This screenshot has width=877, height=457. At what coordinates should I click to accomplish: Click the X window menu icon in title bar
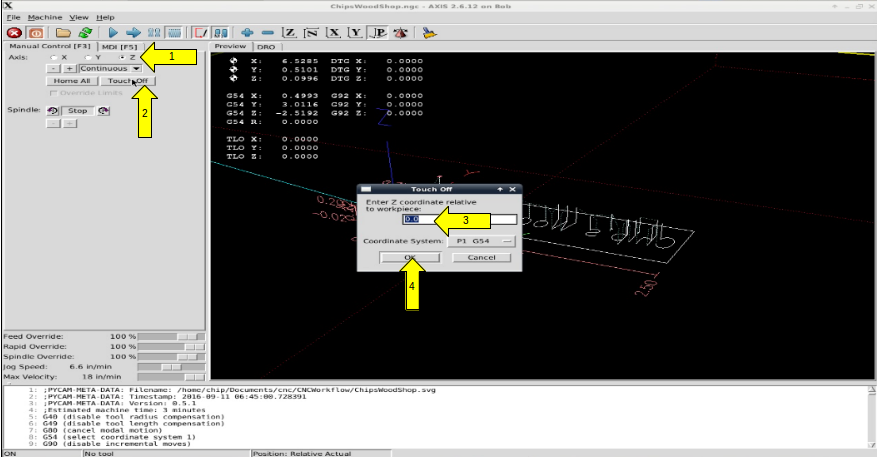(x=8, y=6)
